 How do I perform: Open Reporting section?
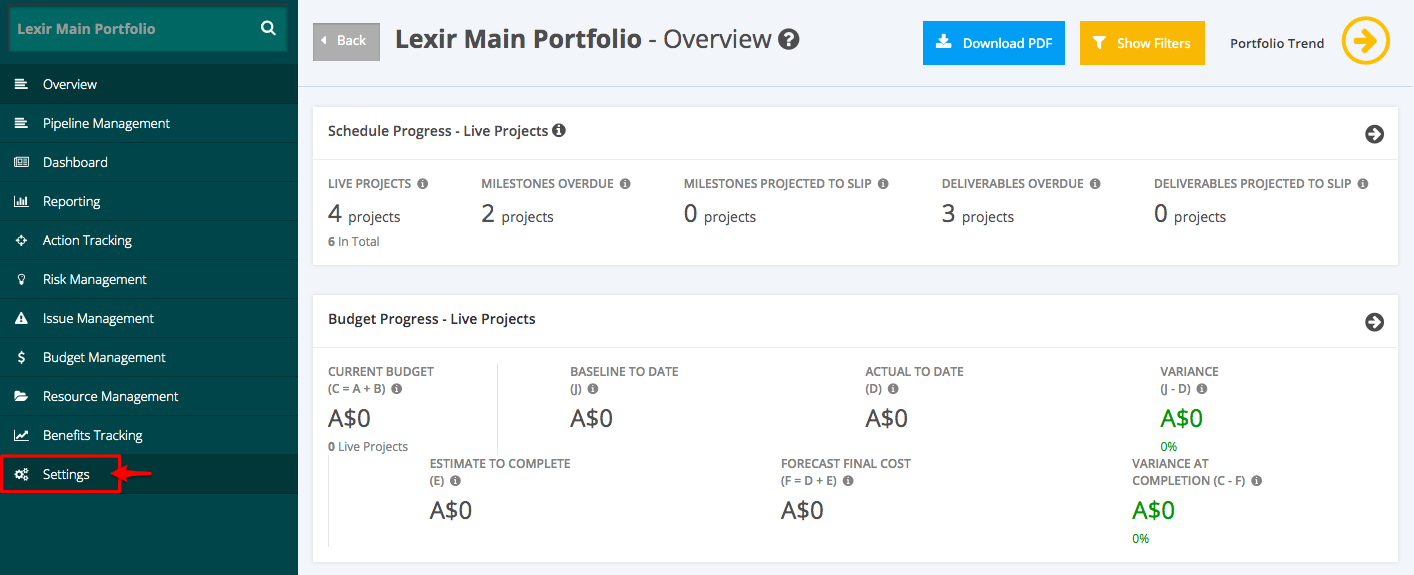[x=149, y=201]
